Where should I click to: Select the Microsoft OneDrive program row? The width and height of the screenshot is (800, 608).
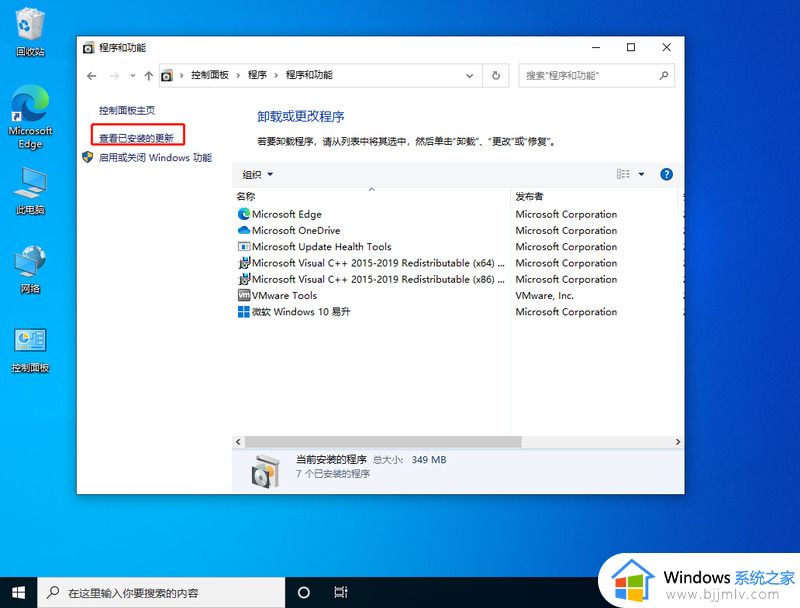coord(458,231)
